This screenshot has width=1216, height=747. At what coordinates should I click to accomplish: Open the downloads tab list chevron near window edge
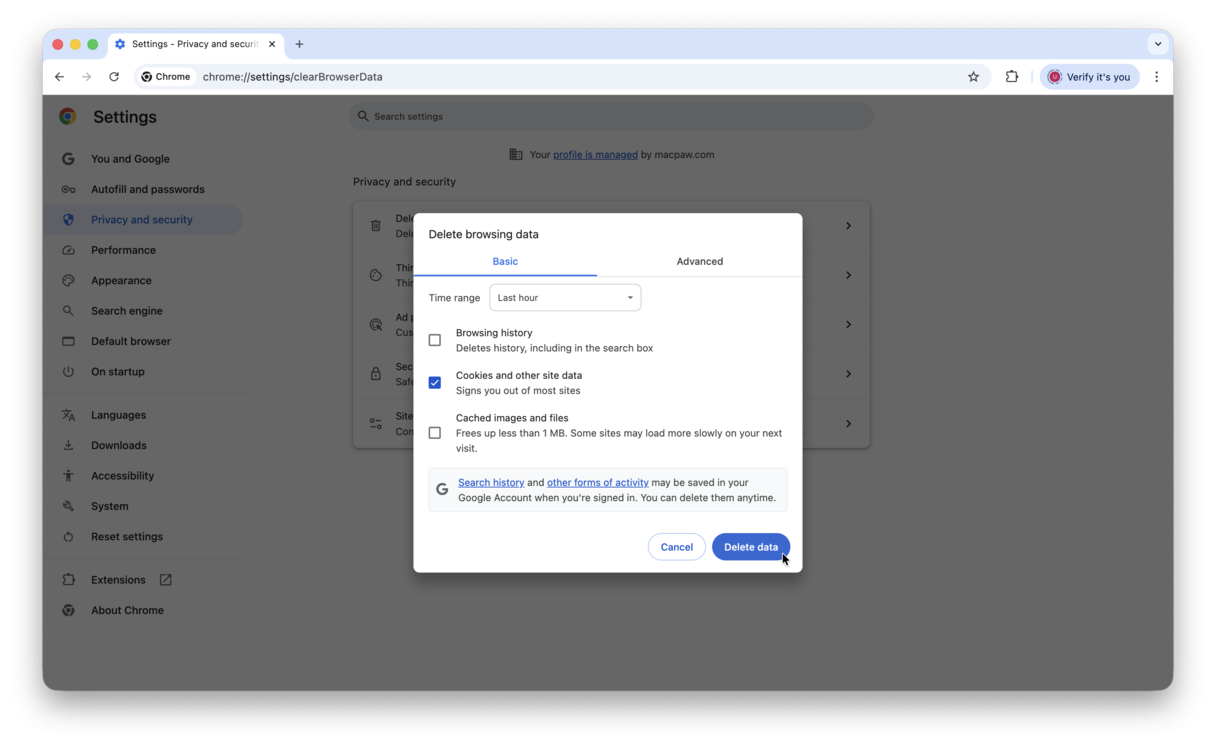1157,44
